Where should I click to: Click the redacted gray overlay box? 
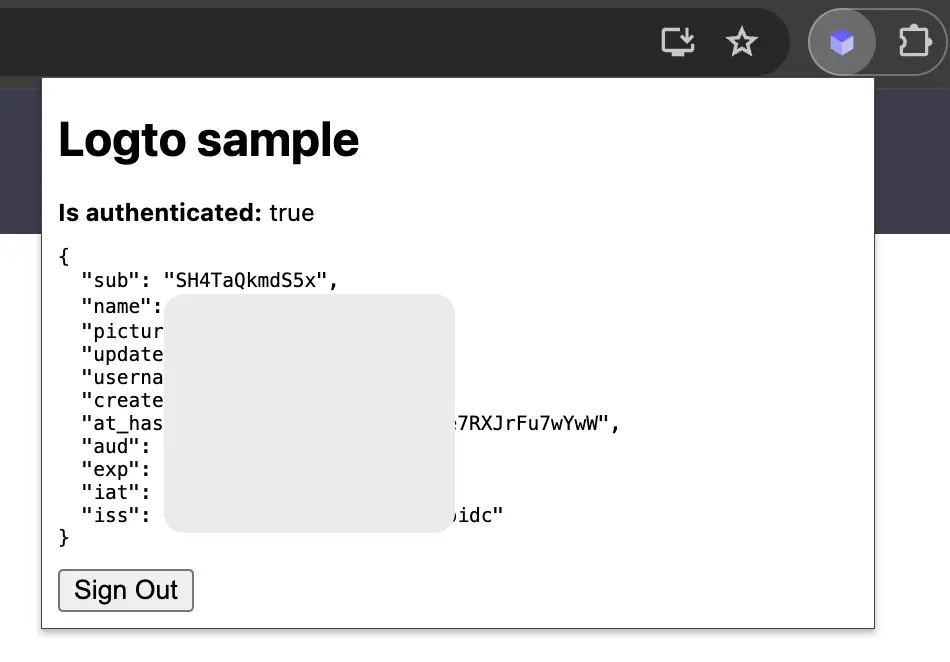[310, 413]
